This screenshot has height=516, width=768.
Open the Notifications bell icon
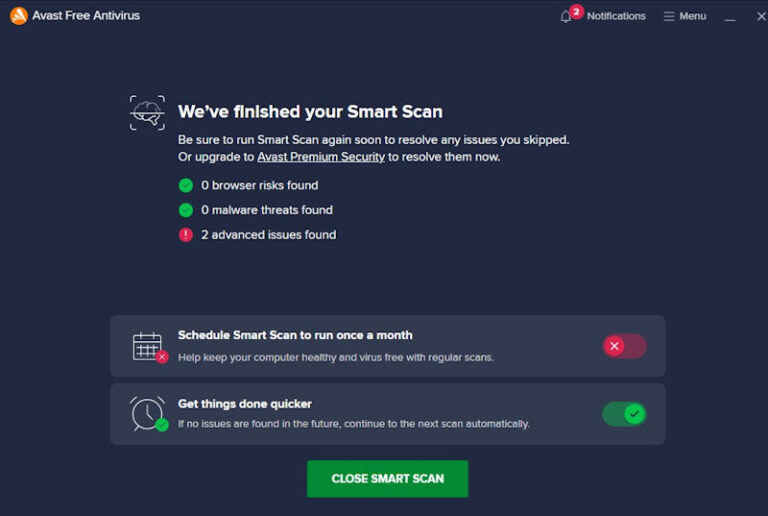tap(567, 17)
